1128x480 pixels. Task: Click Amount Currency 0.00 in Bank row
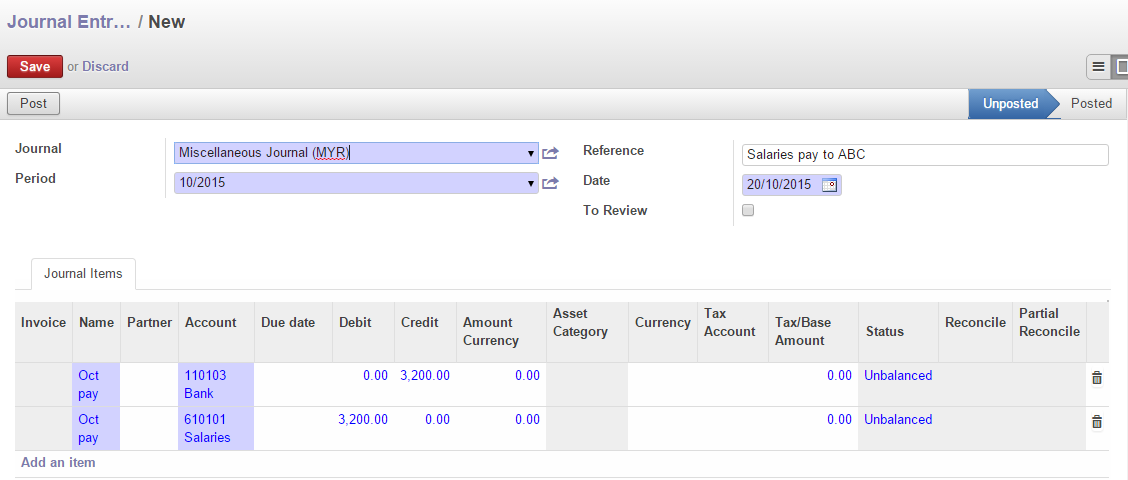click(527, 376)
